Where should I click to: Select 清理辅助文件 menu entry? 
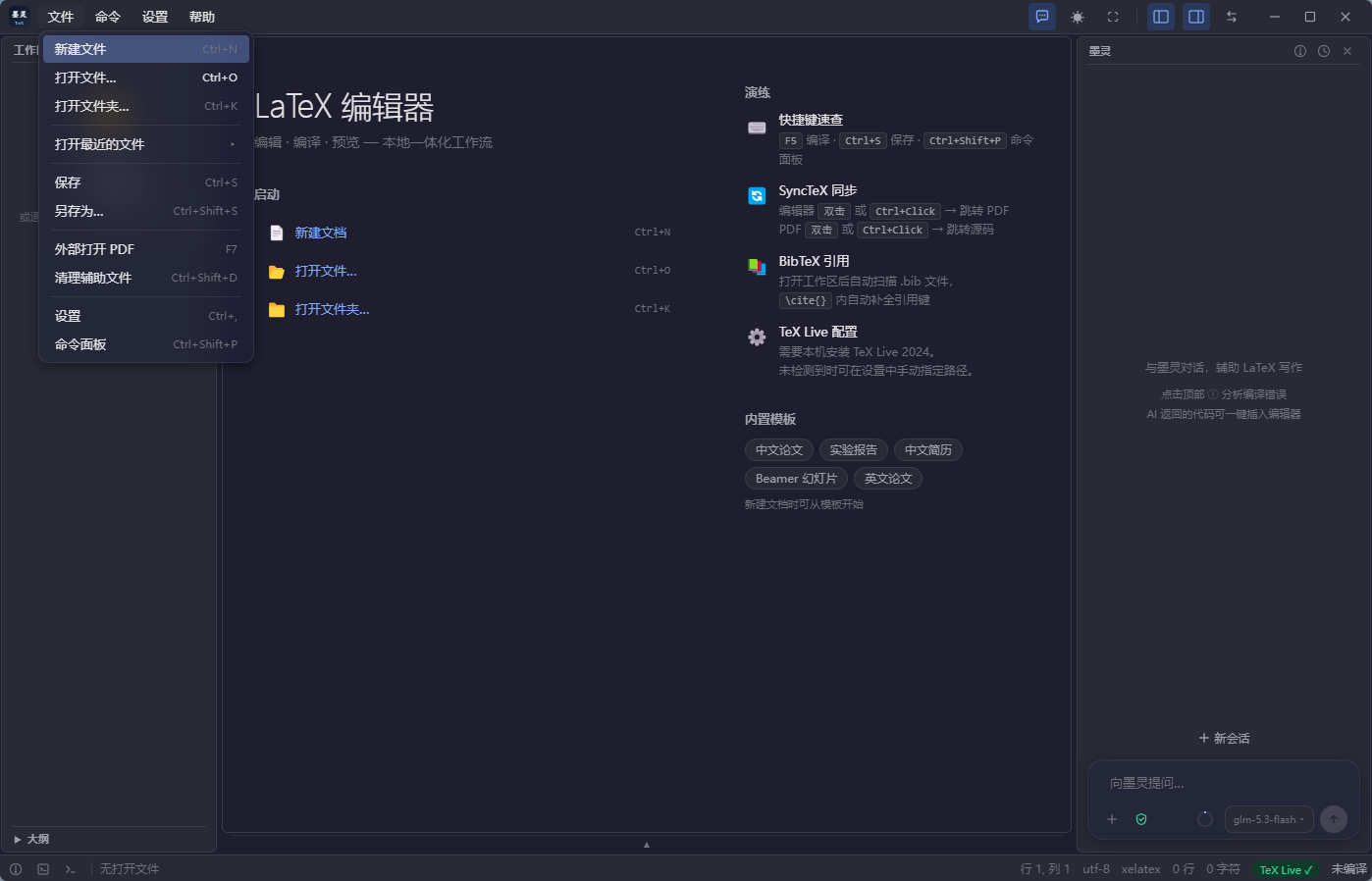(146, 278)
